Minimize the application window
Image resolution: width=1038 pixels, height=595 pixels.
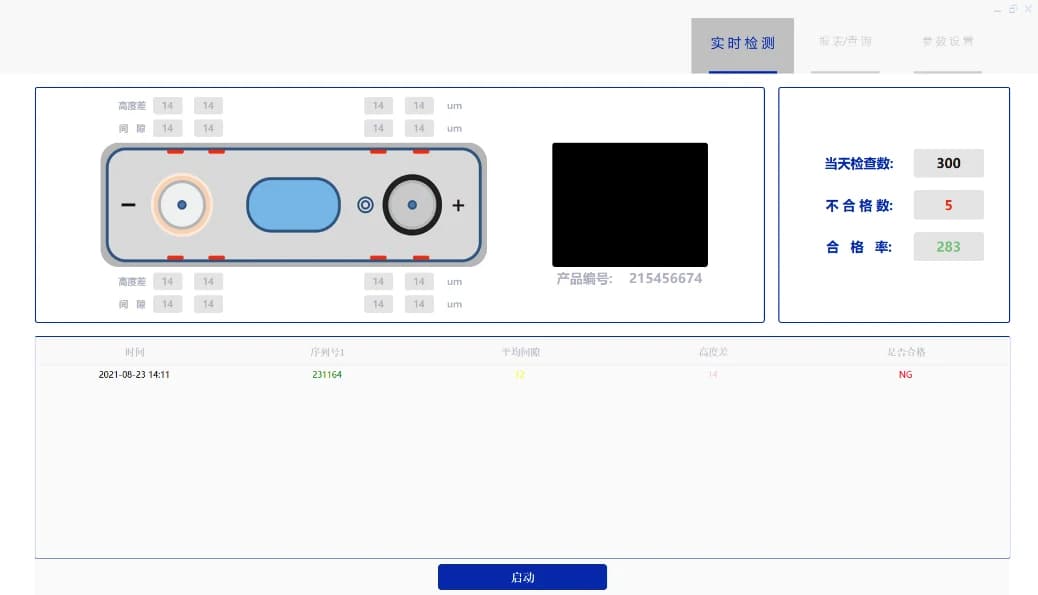click(997, 9)
